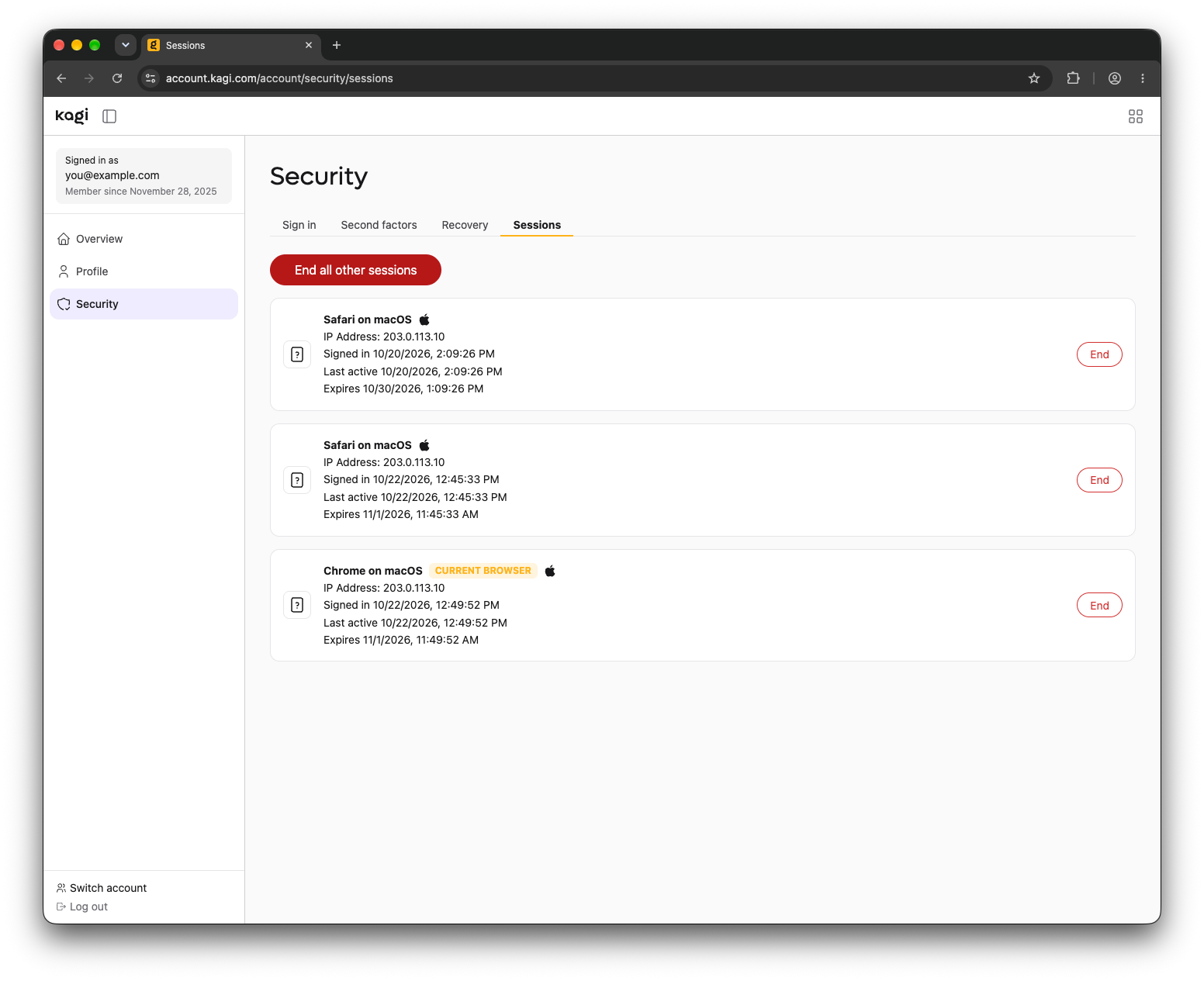Click the Kagi logo
The width and height of the screenshot is (1204, 981).
(x=72, y=116)
